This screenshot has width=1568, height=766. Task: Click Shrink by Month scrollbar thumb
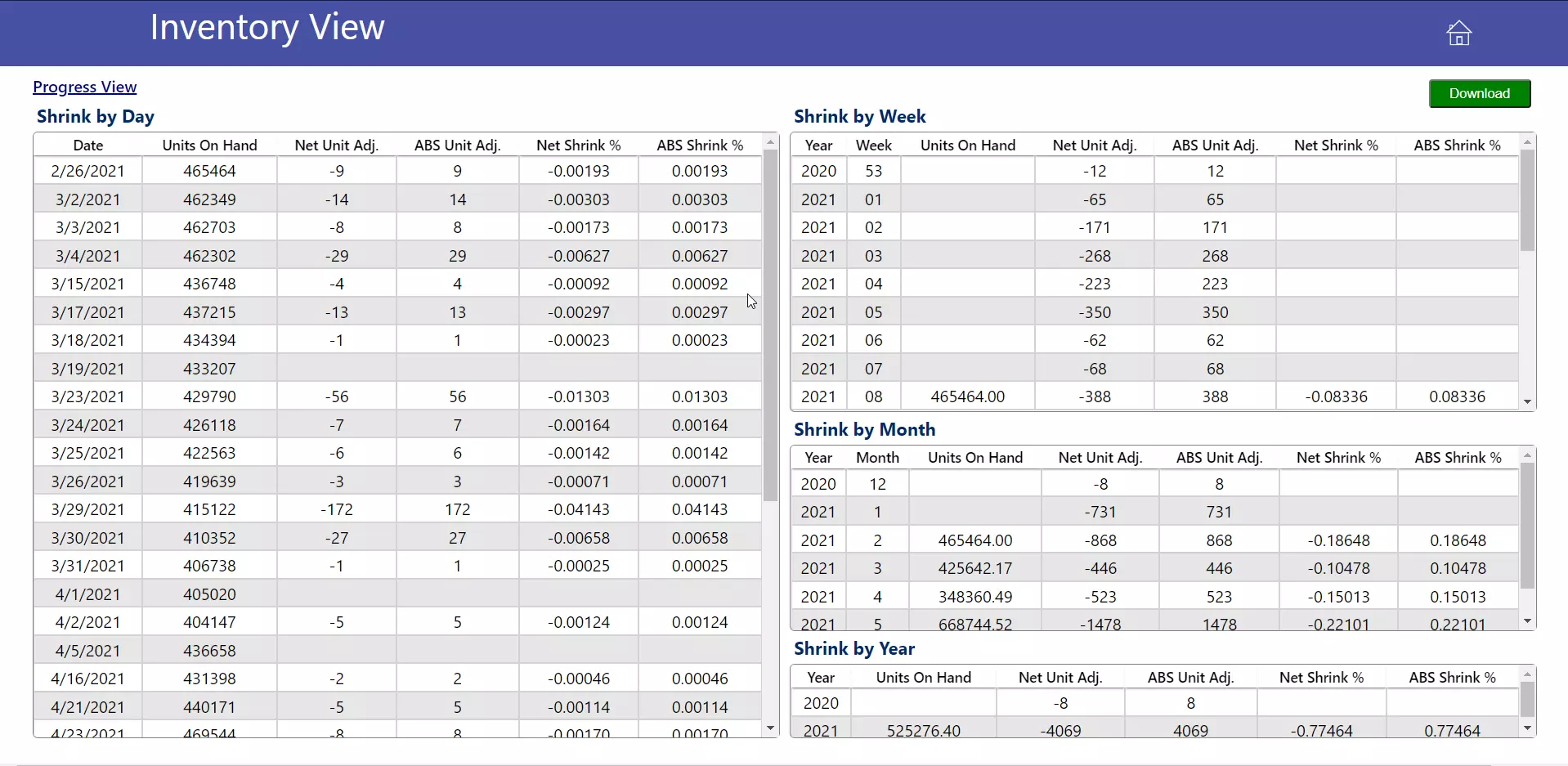tap(1527, 526)
